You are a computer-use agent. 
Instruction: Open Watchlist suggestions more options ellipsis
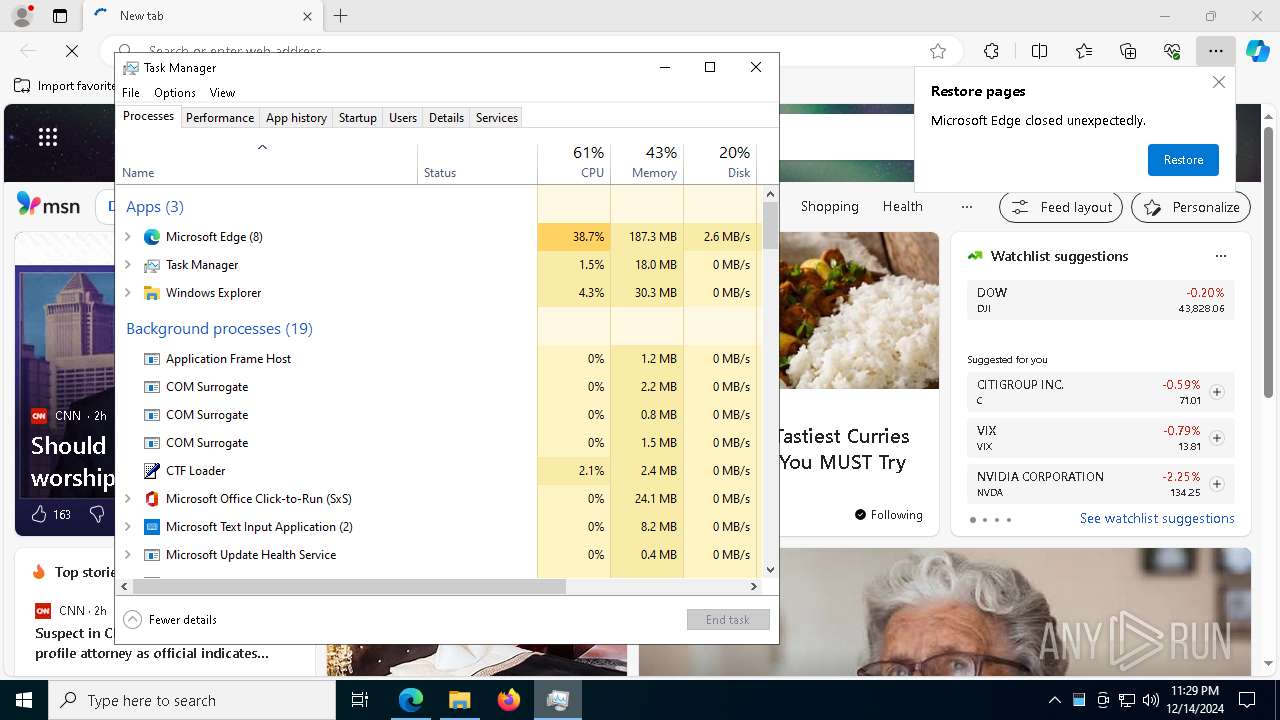(x=1220, y=256)
